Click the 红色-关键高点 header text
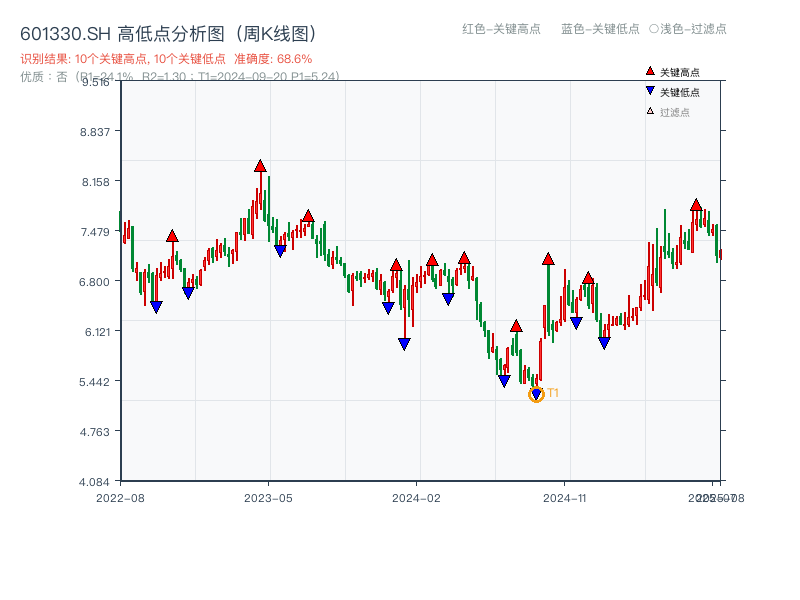 [501, 29]
